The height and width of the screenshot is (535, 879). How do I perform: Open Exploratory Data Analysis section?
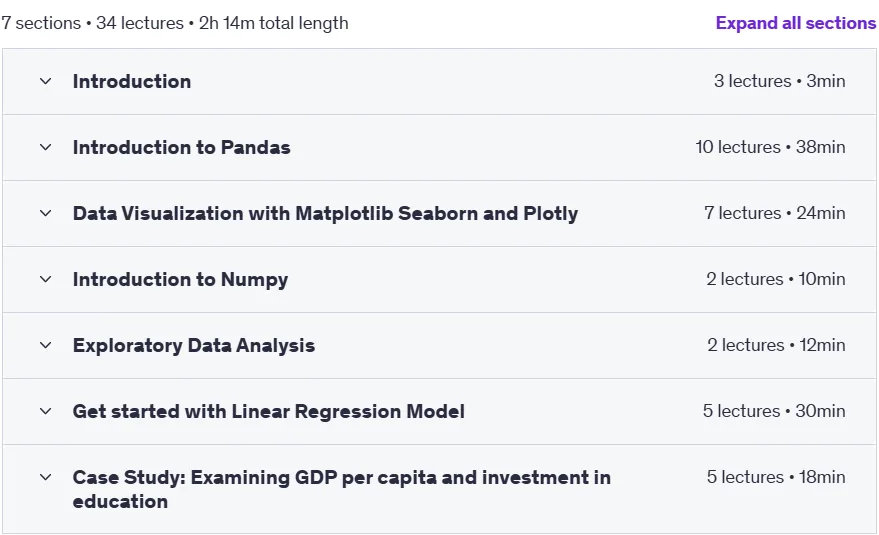click(194, 345)
